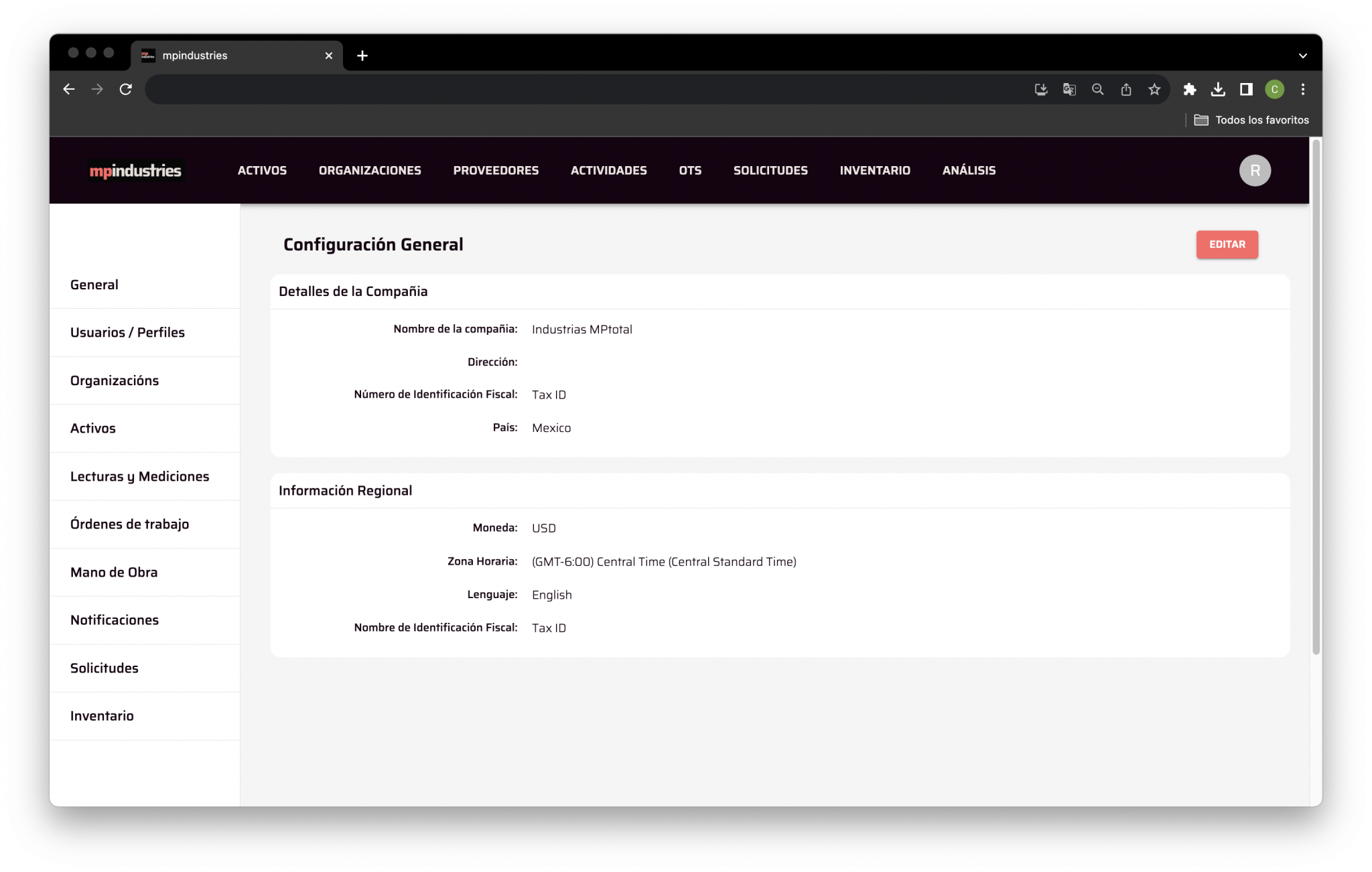Select Órdenes de trabajo in the sidebar
The width and height of the screenshot is (1372, 872).
coord(130,524)
